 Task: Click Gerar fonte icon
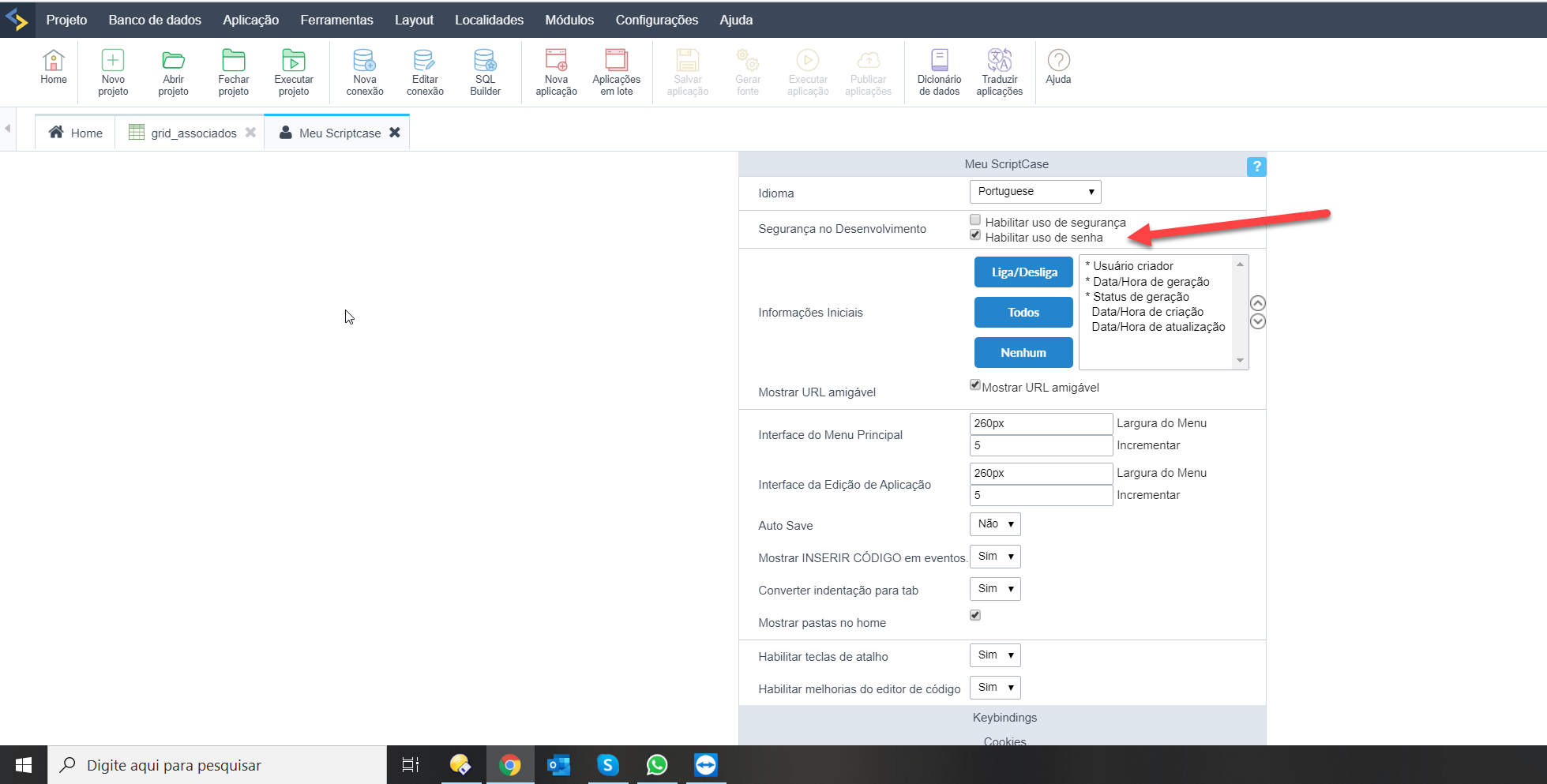point(748,72)
